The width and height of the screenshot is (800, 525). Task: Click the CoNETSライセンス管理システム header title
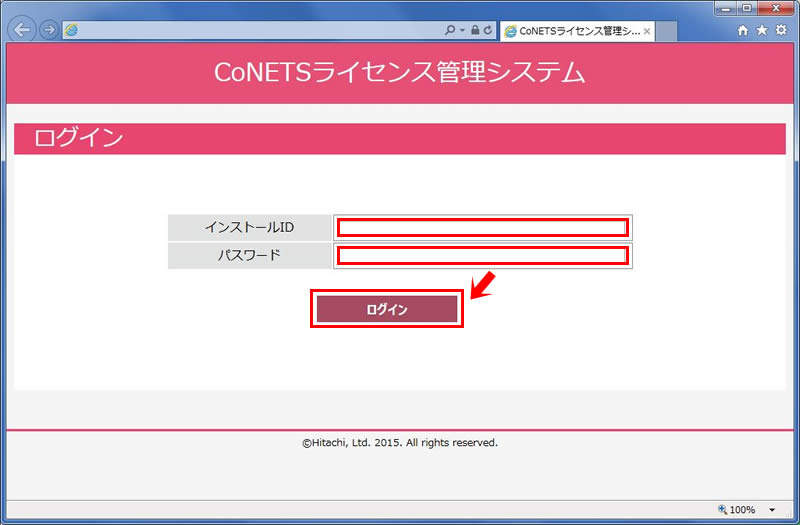coord(399,72)
